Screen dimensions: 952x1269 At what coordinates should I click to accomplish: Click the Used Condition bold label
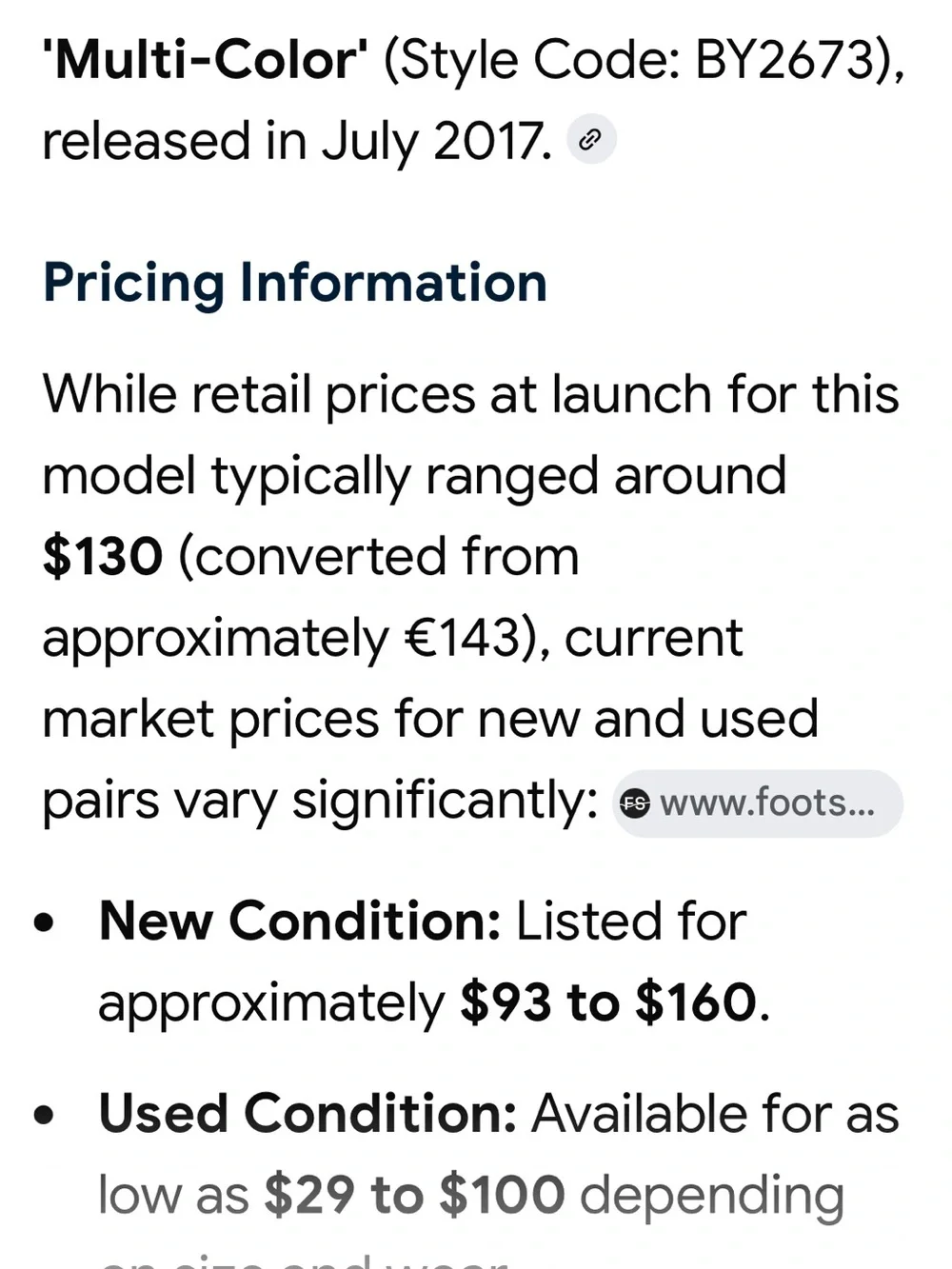pos(307,1114)
